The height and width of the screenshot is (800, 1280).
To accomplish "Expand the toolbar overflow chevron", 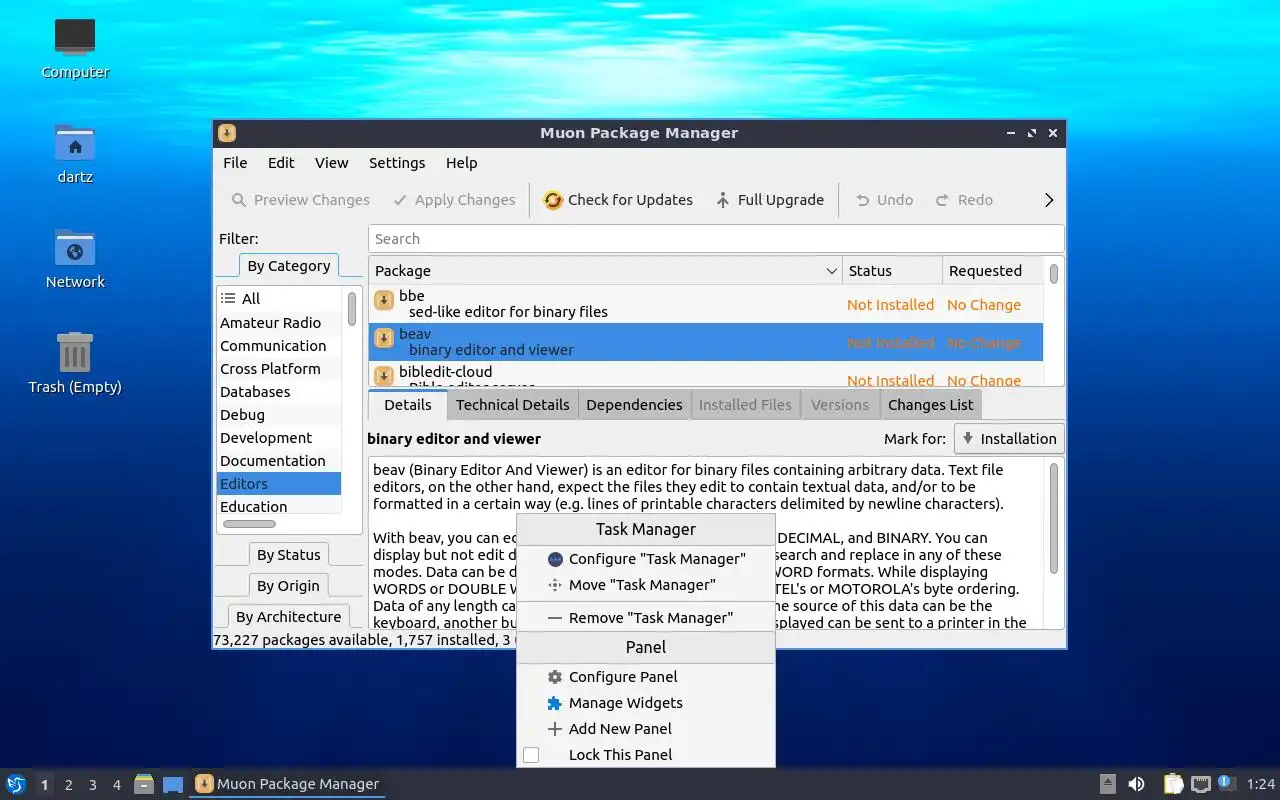I will pos(1049,200).
